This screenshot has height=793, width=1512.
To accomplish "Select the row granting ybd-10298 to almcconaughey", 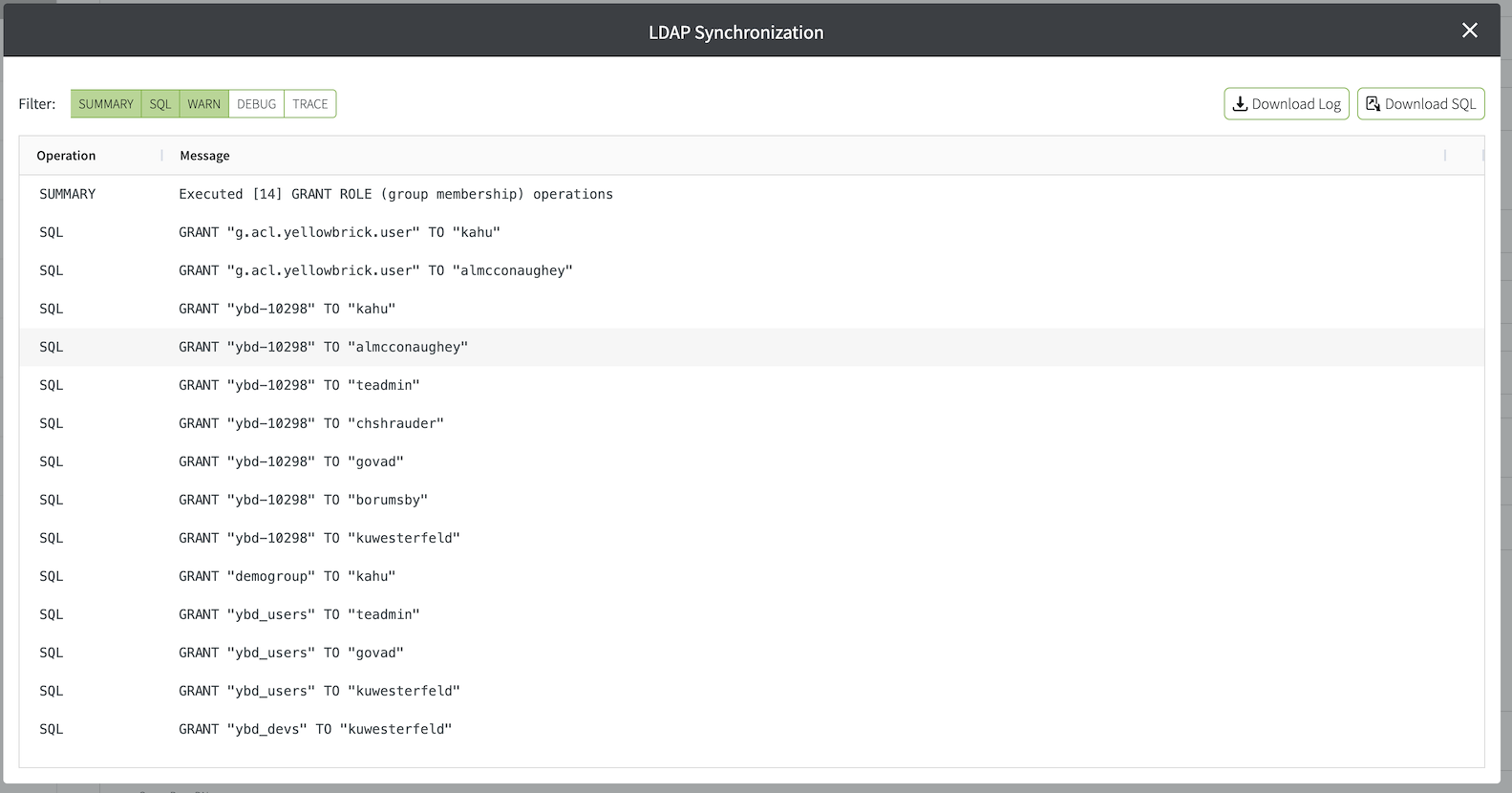I will click(x=323, y=347).
